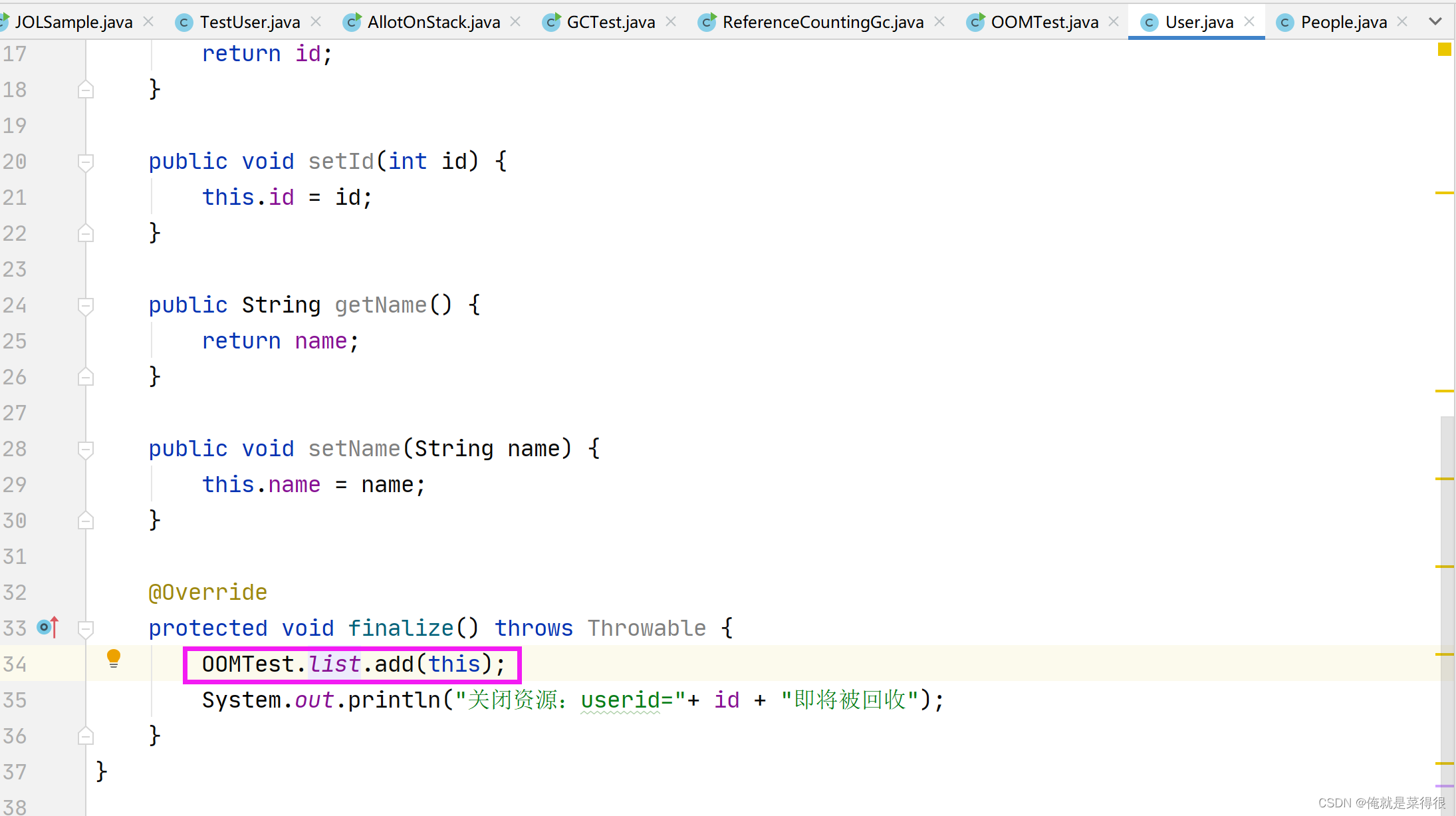
Task: Click the yellow quick-fix lightbulb icon
Action: pos(114,658)
